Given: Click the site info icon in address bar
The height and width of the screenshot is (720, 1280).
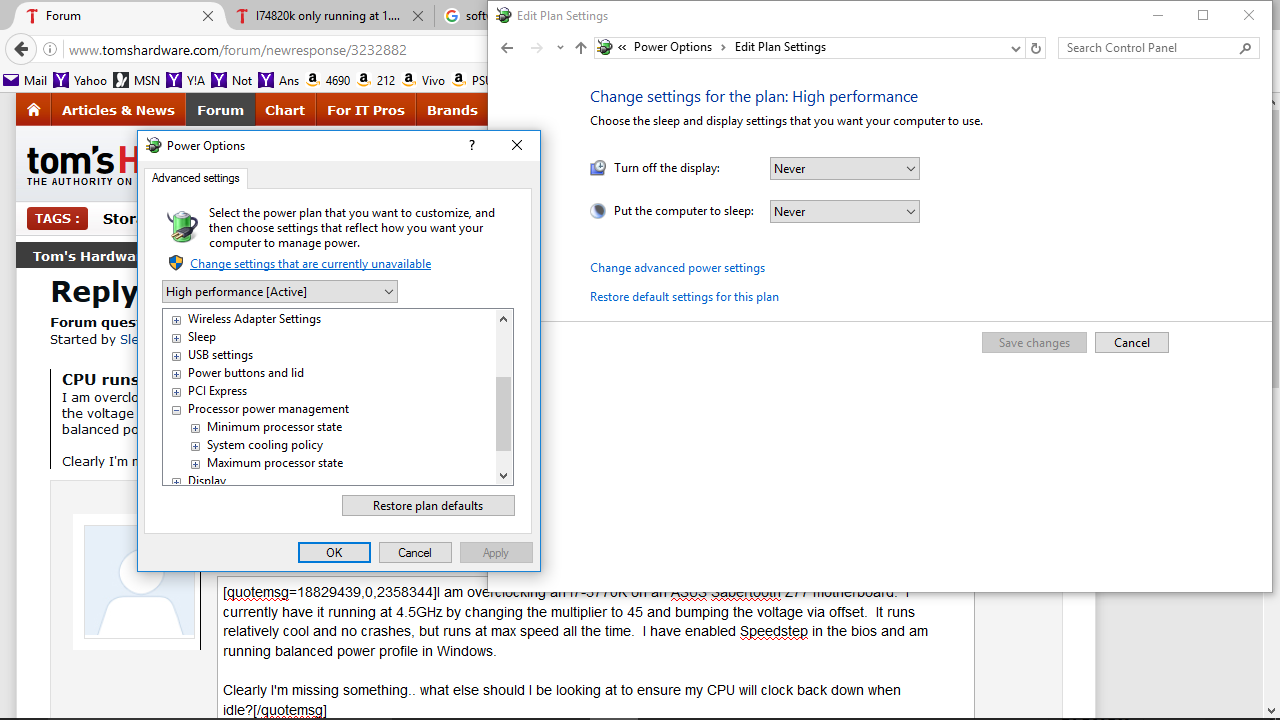Looking at the screenshot, I should 50,49.
